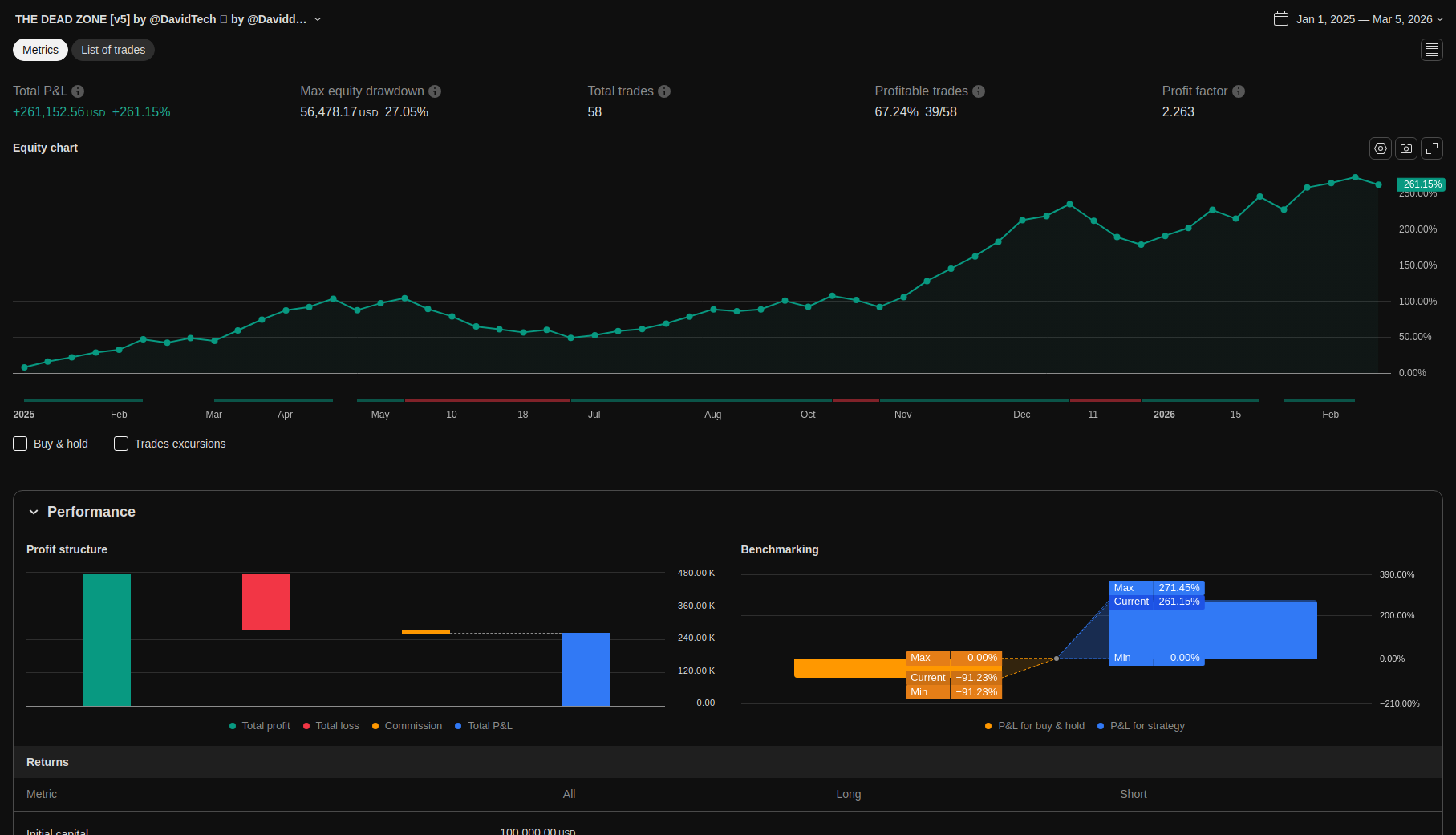Open equity chart settings hexagon icon
This screenshot has height=835, width=1456.
click(x=1380, y=148)
